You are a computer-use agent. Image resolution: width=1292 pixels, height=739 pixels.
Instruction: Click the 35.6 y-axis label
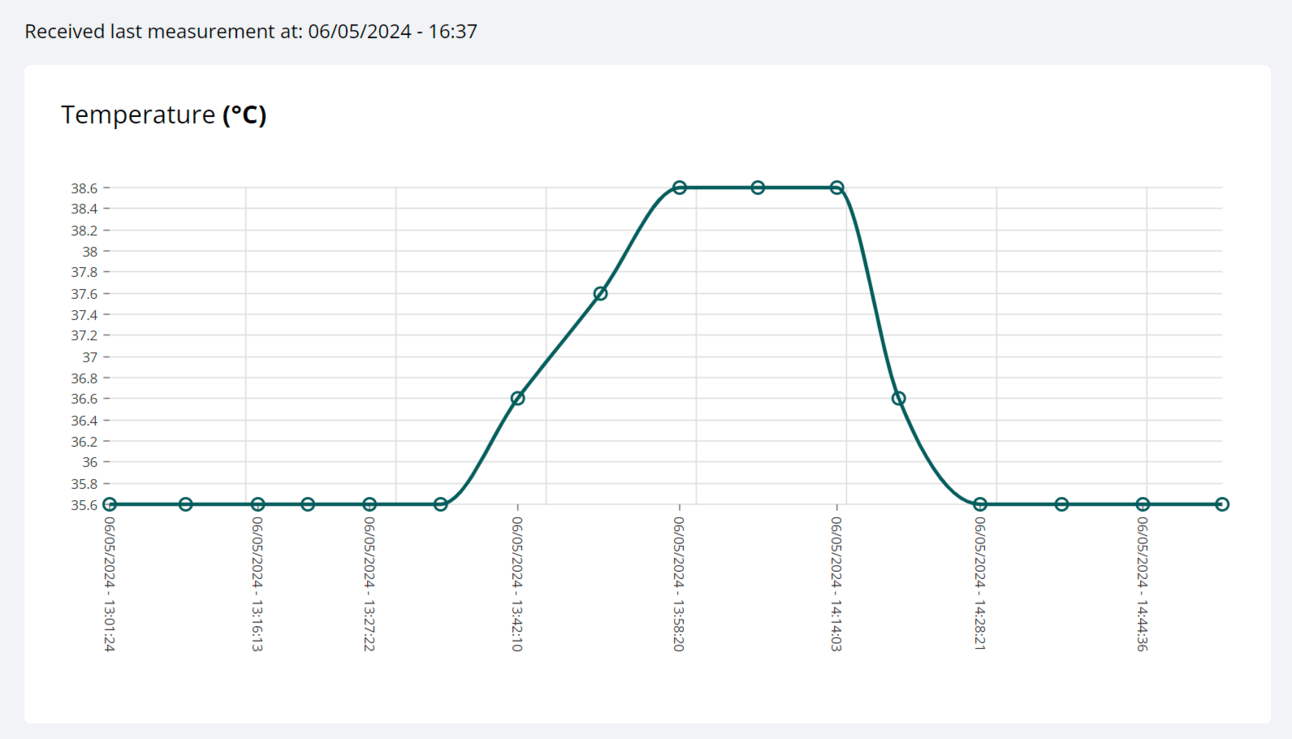[x=85, y=505]
